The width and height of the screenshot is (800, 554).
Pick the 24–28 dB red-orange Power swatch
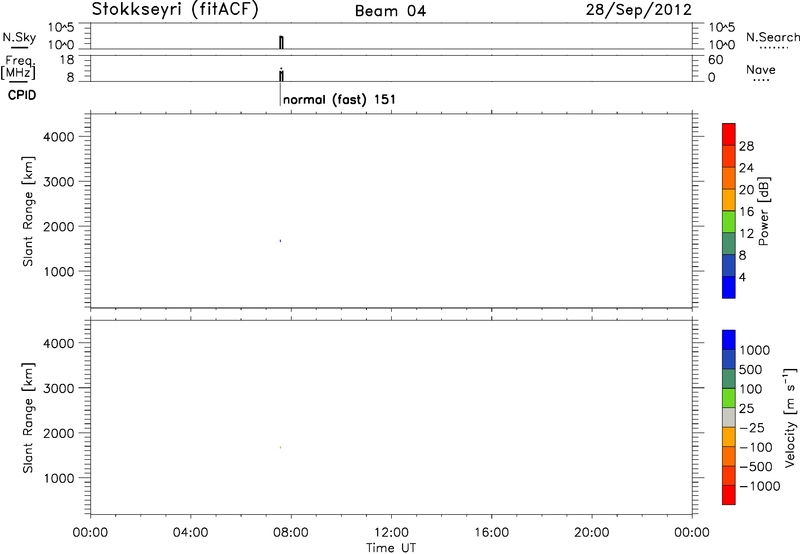[x=729, y=156]
